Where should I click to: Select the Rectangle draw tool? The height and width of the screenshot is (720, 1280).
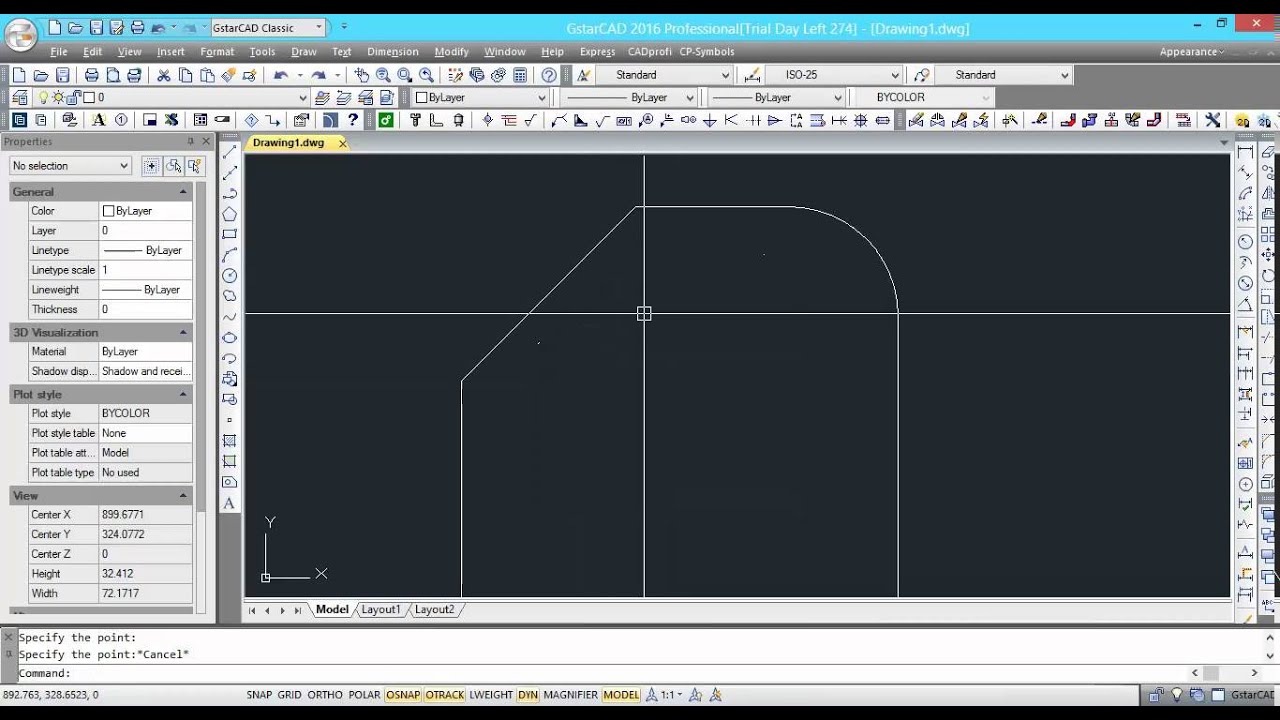tap(230, 235)
